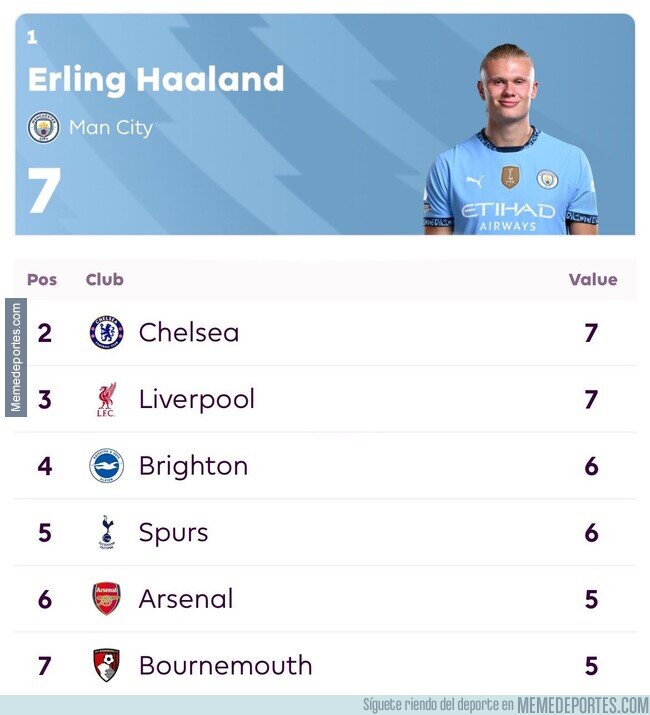
Task: Click the Chelsea club crest icon
Action: pyautogui.click(x=106, y=332)
